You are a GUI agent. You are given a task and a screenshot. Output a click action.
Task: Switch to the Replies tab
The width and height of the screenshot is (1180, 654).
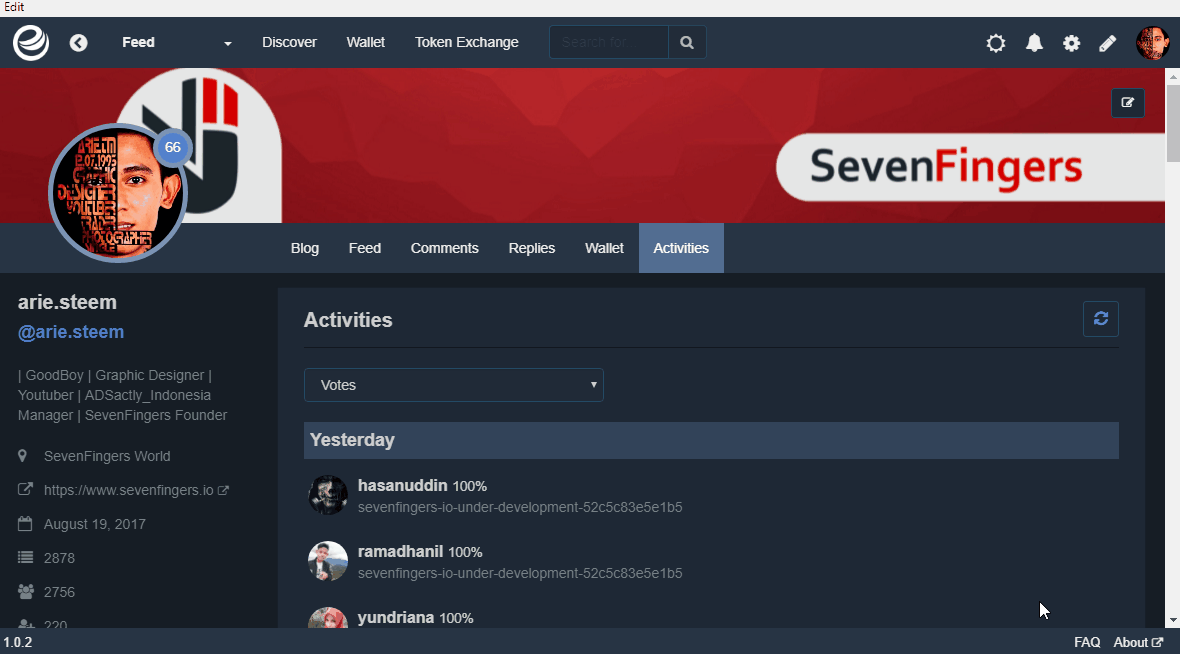pos(532,248)
